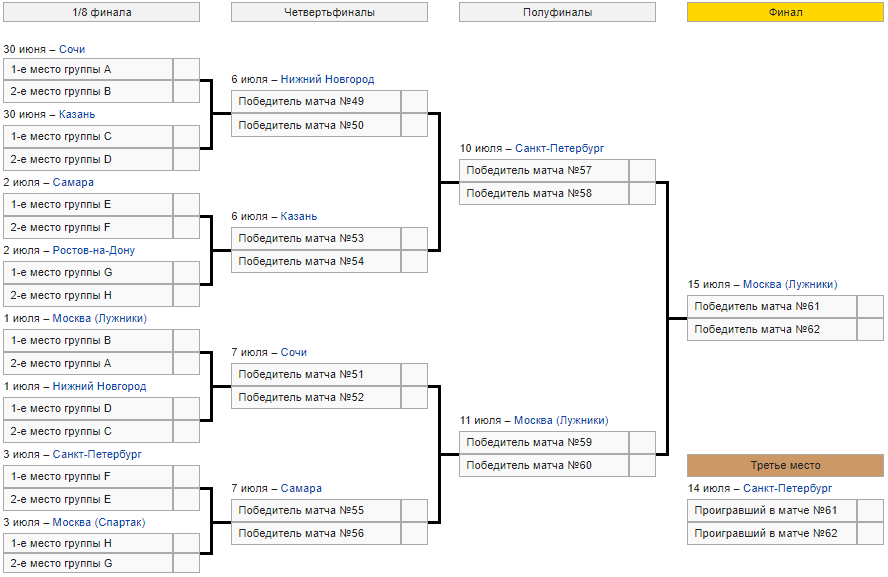Click the 1-е место группы B cell
Screen dimensions: 888x577
coord(88,340)
